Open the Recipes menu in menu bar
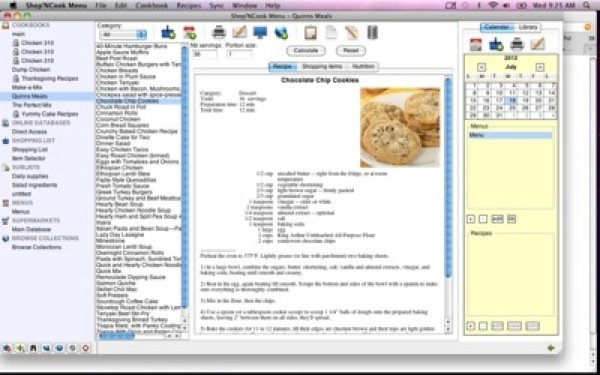Image resolution: width=600 pixels, height=375 pixels. [189, 5]
